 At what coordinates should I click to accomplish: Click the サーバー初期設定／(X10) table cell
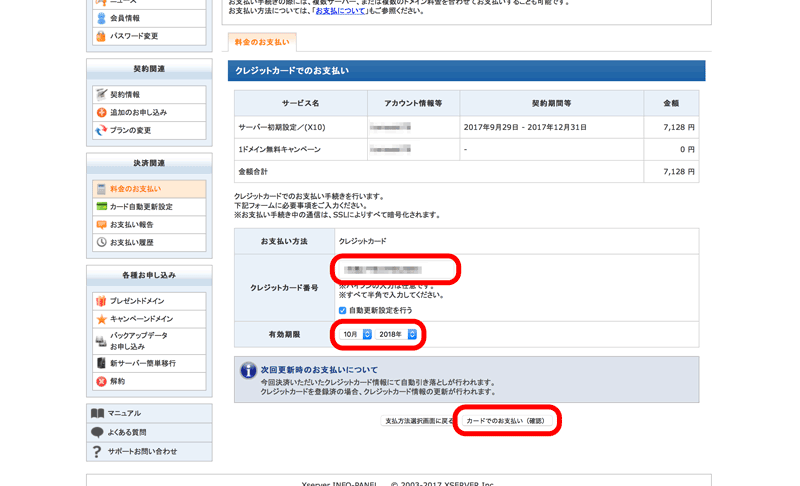click(301, 127)
